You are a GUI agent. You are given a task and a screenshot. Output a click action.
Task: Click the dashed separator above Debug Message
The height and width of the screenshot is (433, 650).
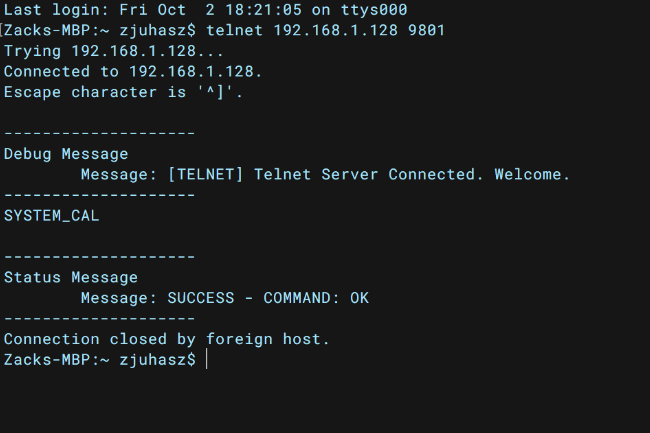[x=99, y=133]
